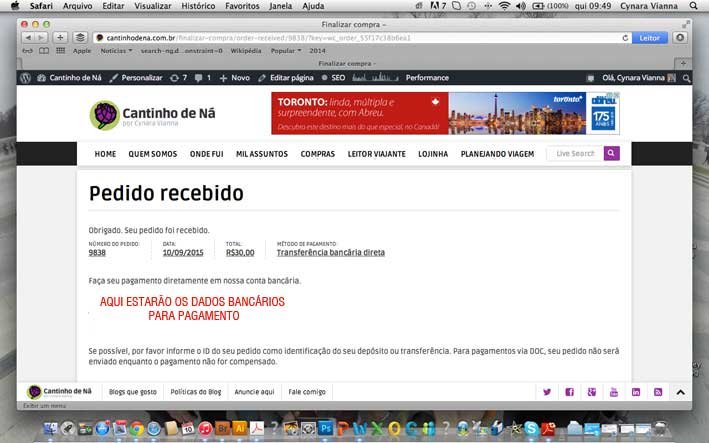
Task: Click Transferência bancária direta payment method
Action: [x=331, y=252]
